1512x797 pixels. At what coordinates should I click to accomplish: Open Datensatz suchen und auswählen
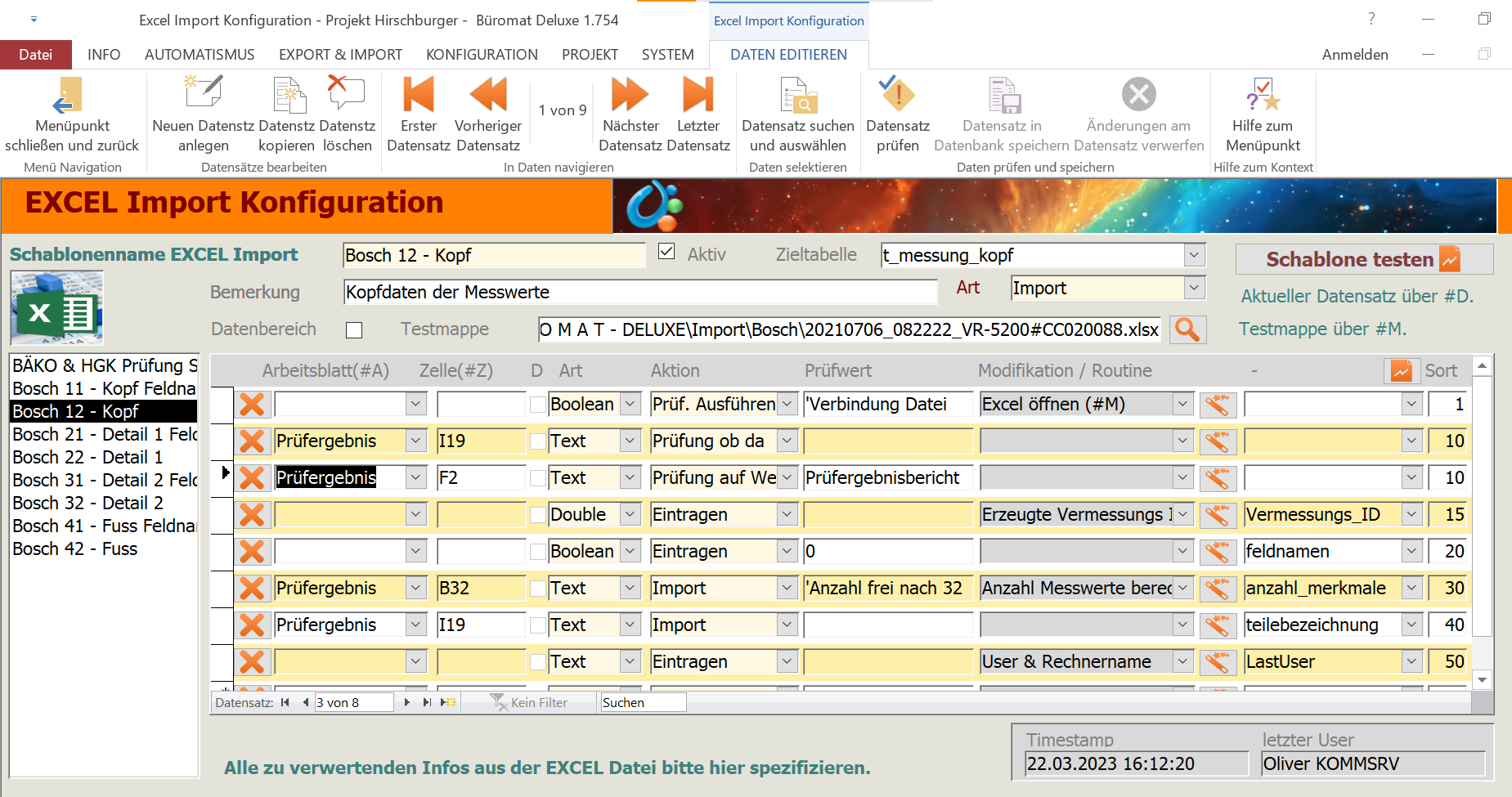point(797,96)
